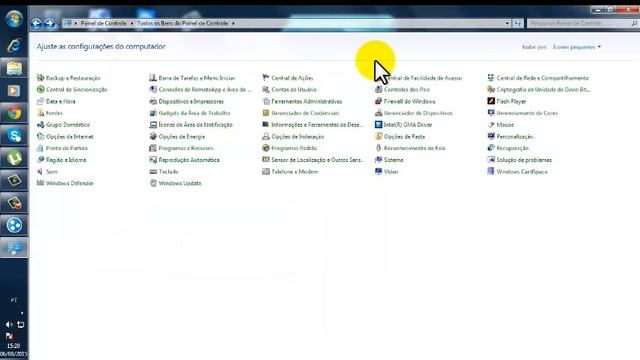Open Google Chrome from taskbar
640x360 pixels.
(x=14, y=113)
